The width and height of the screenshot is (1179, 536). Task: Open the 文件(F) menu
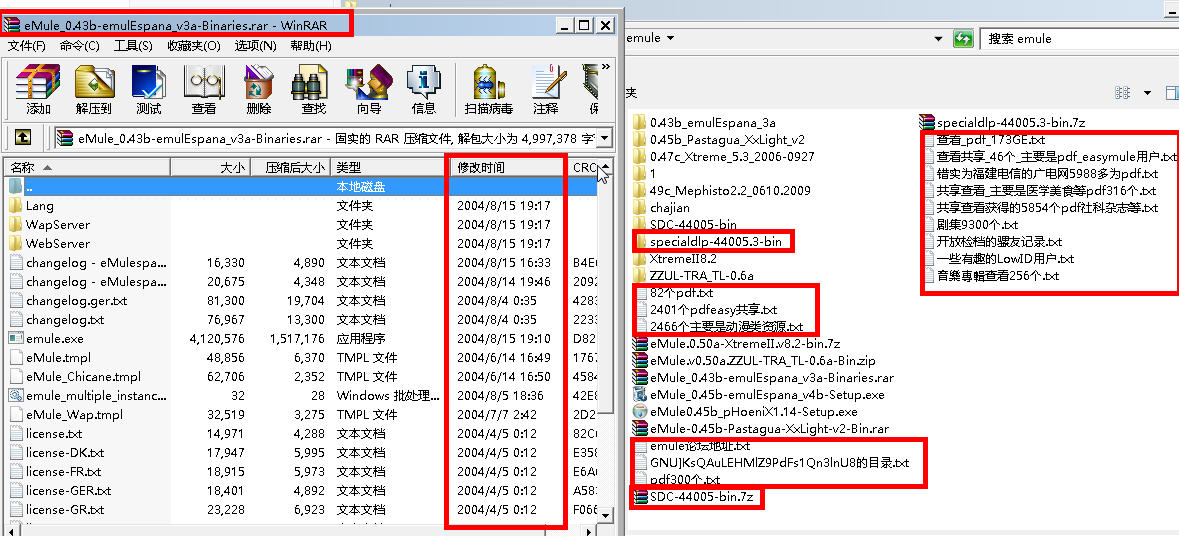tap(27, 46)
